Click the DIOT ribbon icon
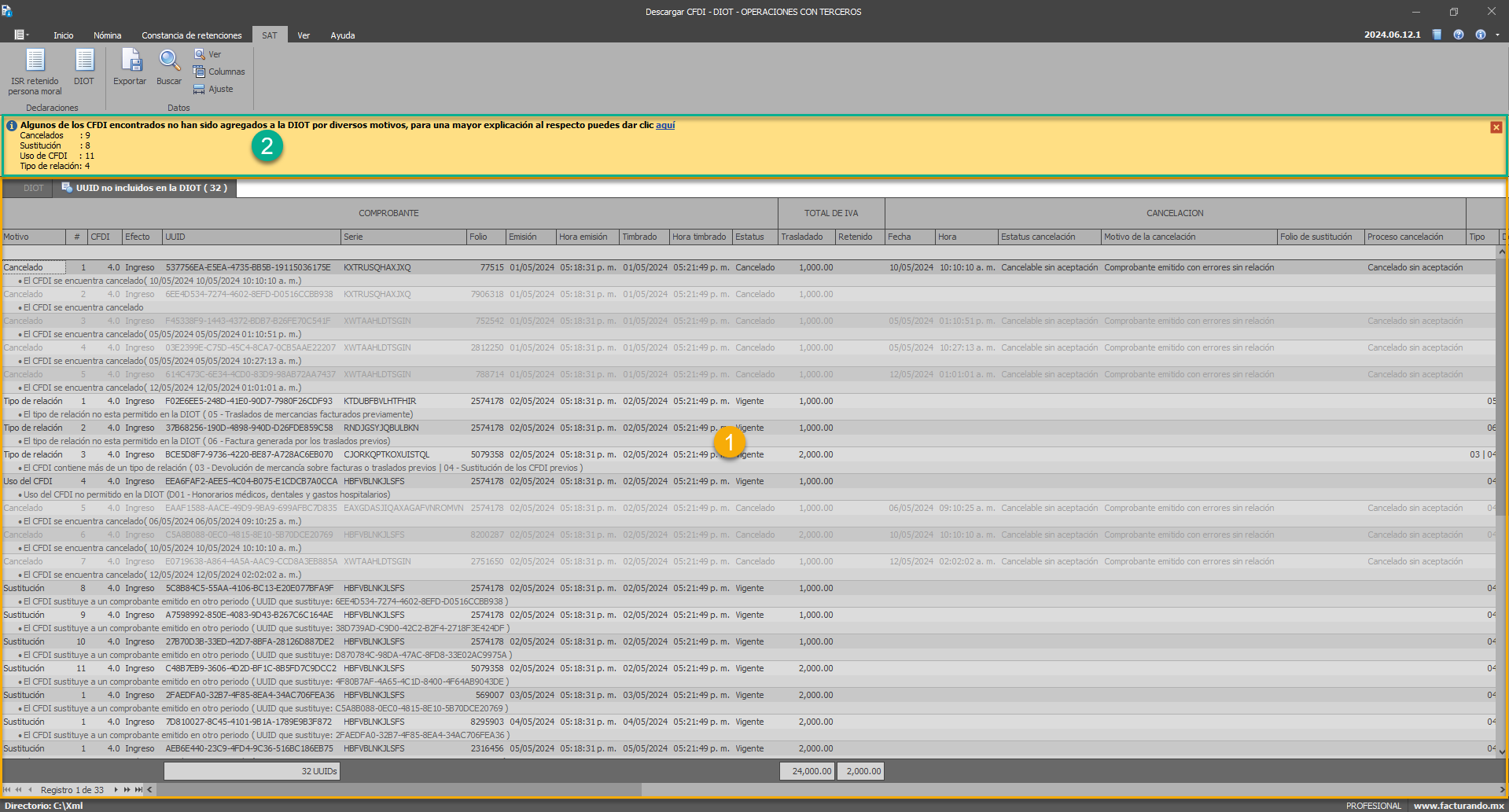This screenshot has height=812, width=1509. [x=84, y=67]
